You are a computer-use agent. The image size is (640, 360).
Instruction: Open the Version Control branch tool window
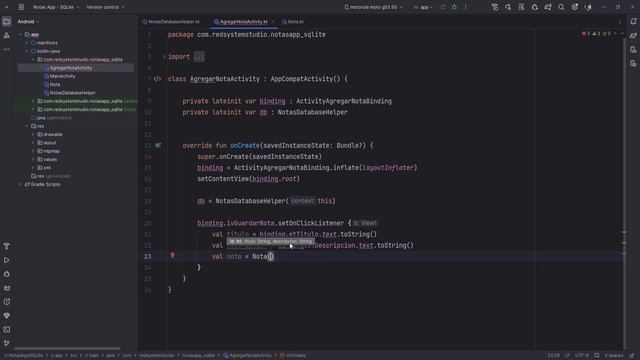coord(7,343)
